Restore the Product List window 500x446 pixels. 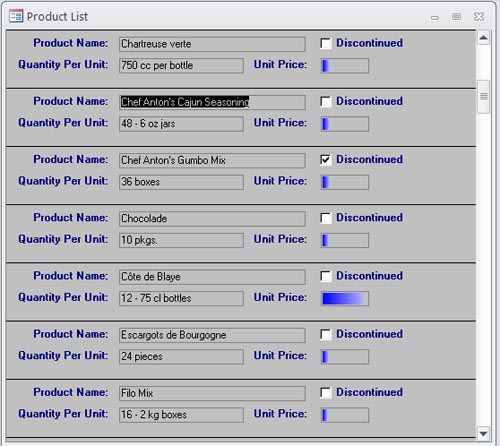[456, 17]
